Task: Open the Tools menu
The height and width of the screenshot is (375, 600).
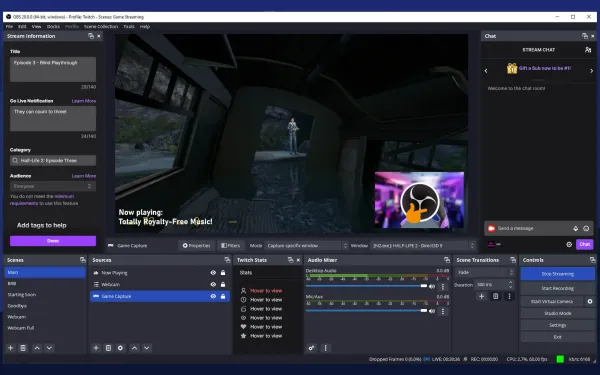Action: [129, 26]
